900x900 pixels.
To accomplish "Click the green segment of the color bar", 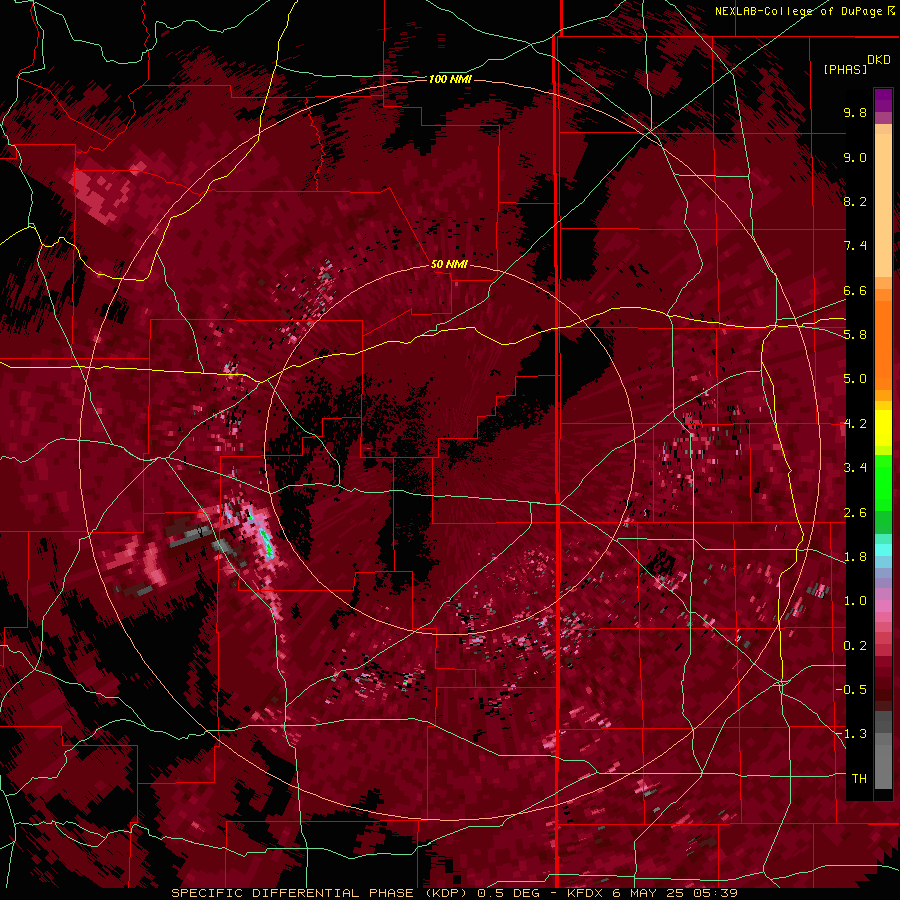I will click(x=883, y=482).
